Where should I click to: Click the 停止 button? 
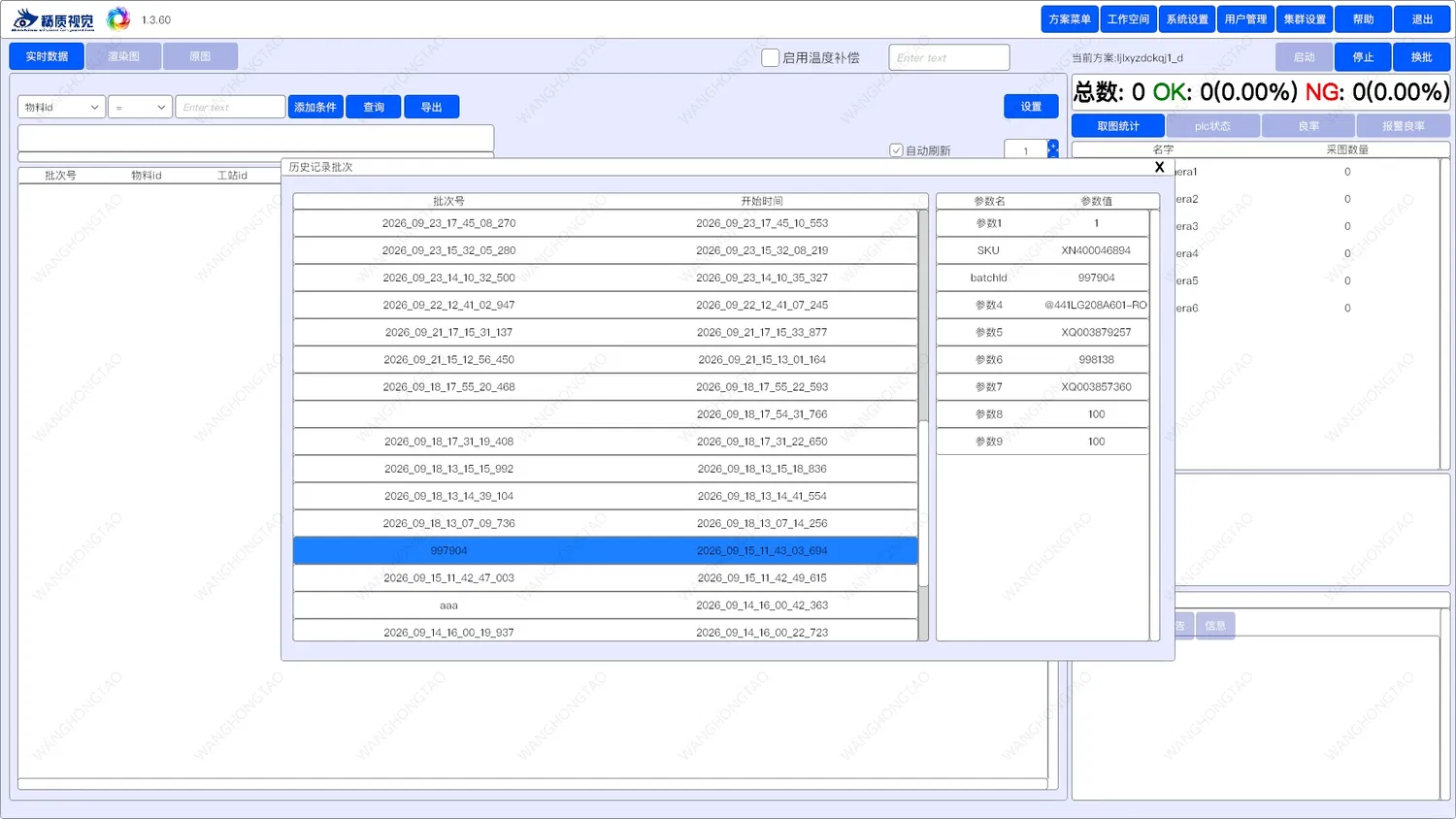tap(1363, 57)
